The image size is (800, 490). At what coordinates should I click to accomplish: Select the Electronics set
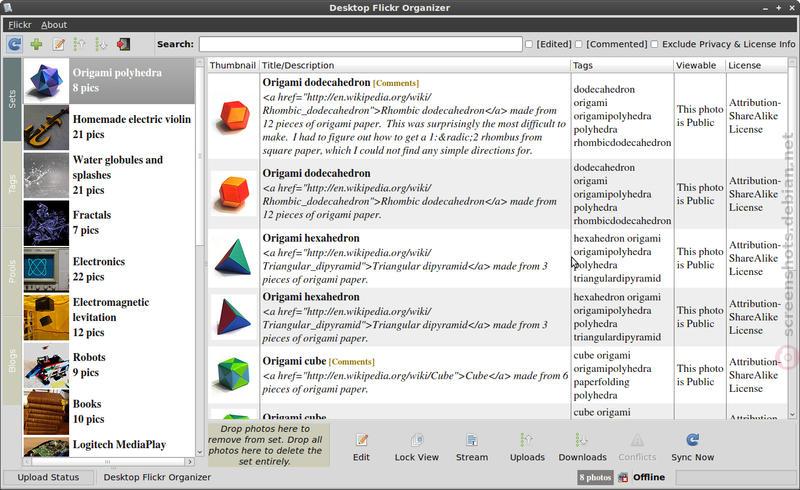tap(109, 270)
